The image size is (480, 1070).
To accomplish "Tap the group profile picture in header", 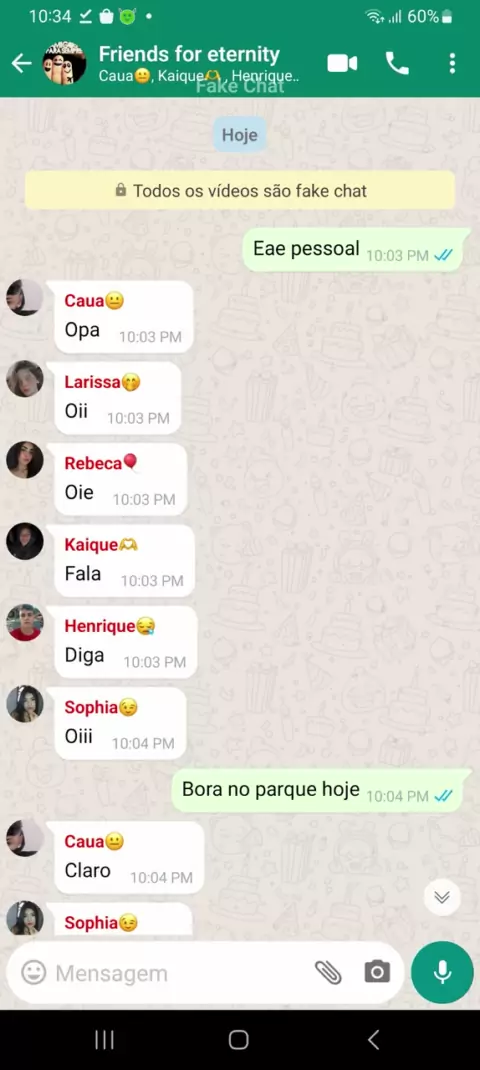I will tap(65, 63).
